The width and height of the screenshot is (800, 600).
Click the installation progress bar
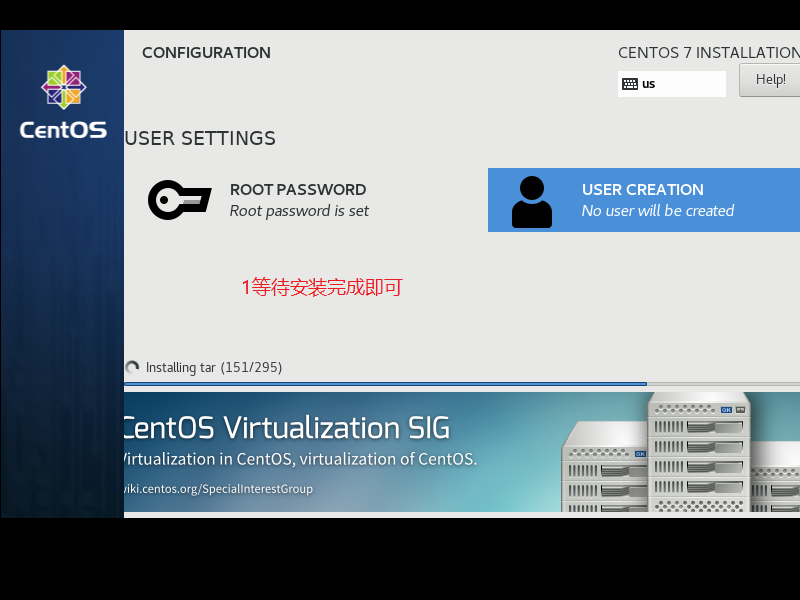pos(462,384)
